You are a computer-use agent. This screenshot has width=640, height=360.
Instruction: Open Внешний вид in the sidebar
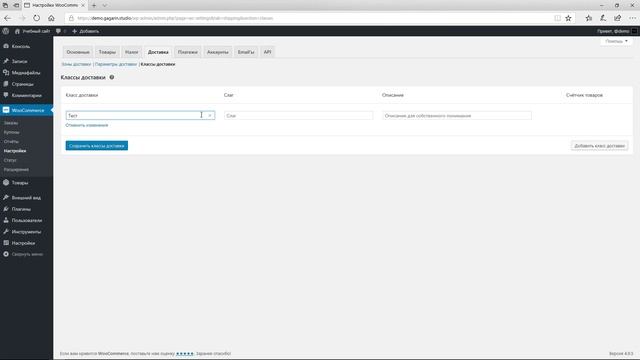(26, 198)
